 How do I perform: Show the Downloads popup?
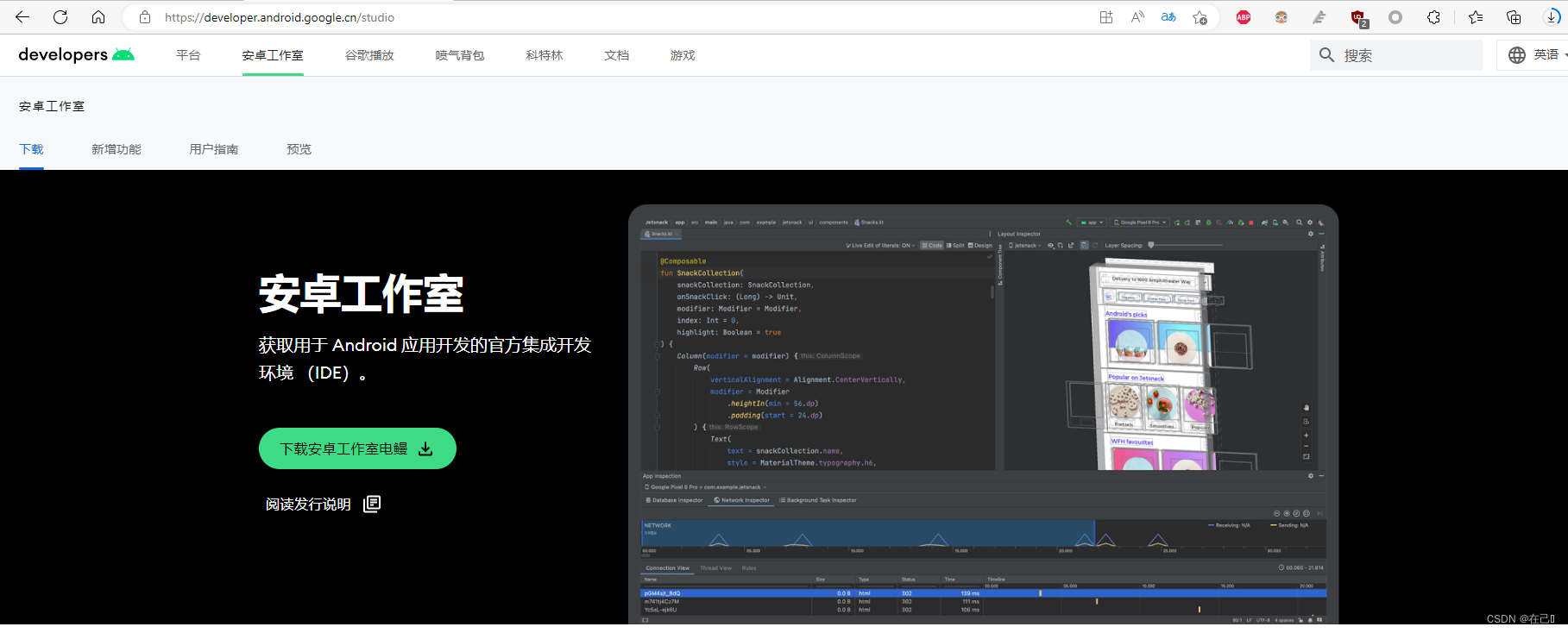pos(1552,17)
